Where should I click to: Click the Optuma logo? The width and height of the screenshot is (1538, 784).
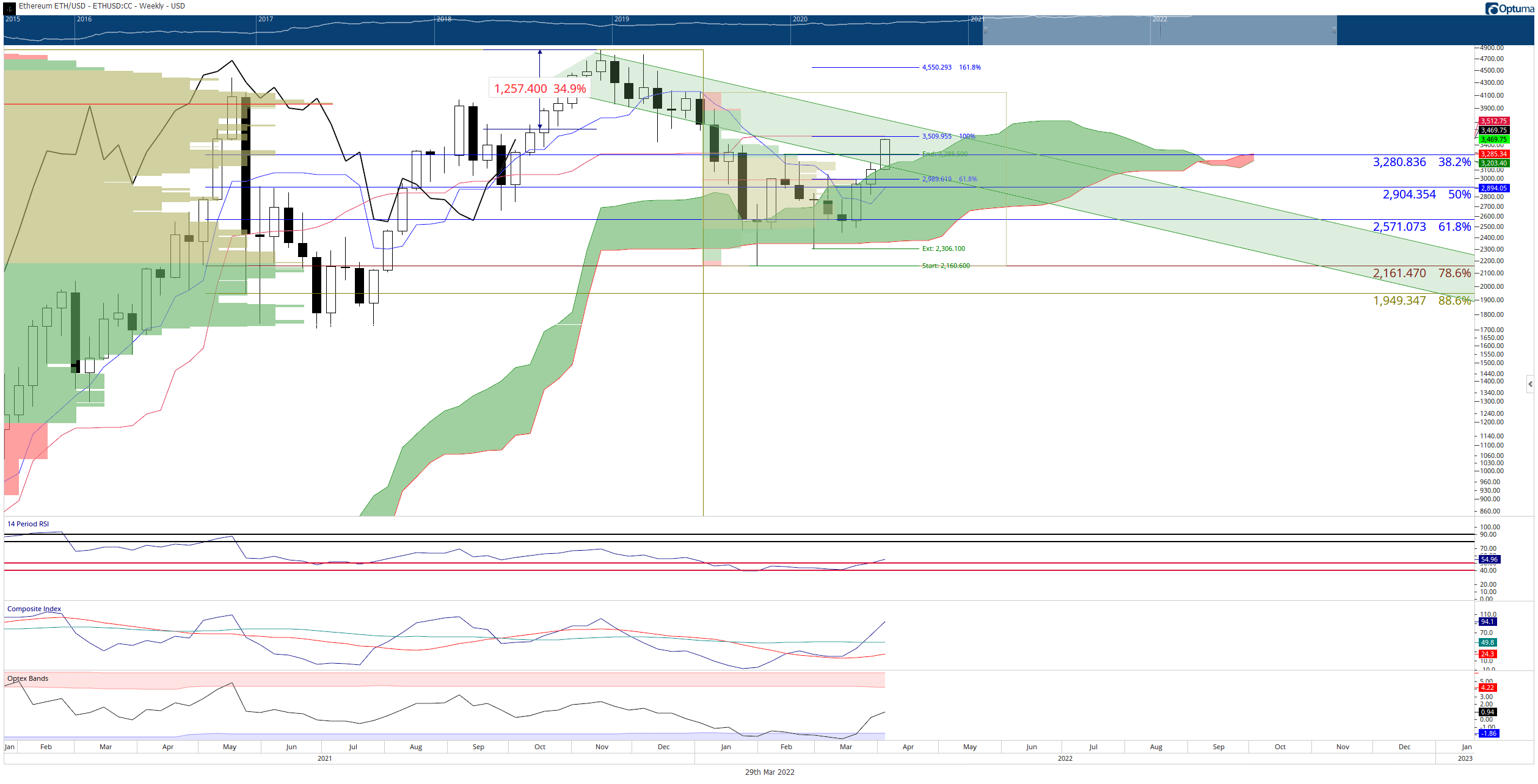coord(1509,9)
